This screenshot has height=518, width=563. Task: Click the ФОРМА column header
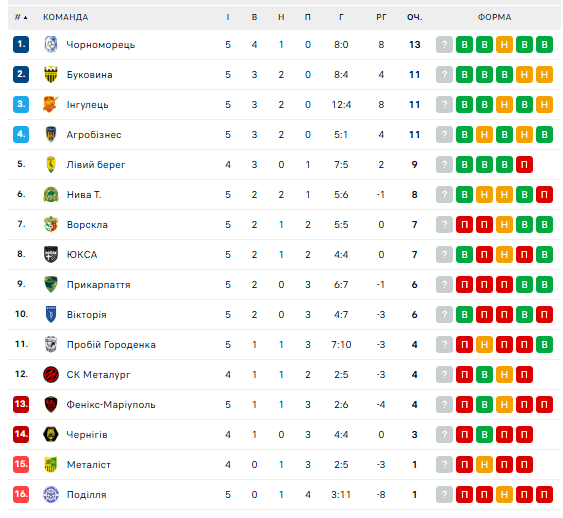pyautogui.click(x=494, y=17)
